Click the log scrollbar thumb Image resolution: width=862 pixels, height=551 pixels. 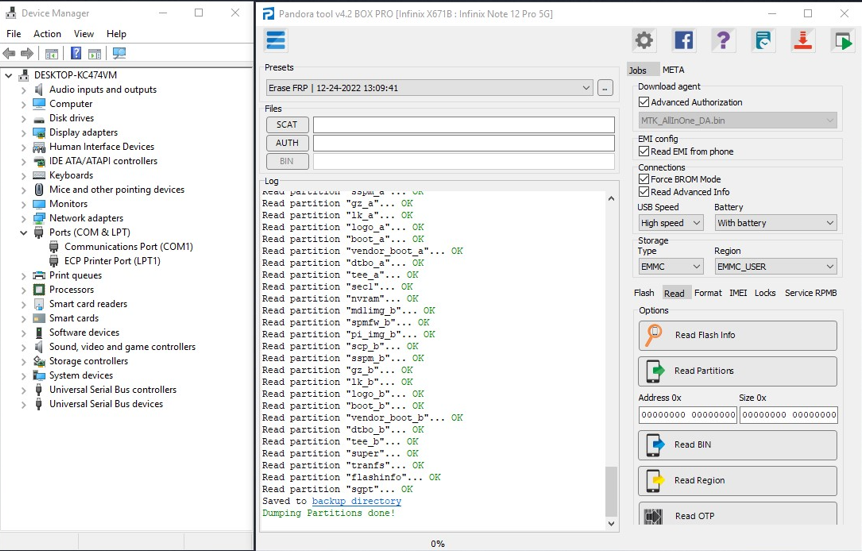coord(611,492)
